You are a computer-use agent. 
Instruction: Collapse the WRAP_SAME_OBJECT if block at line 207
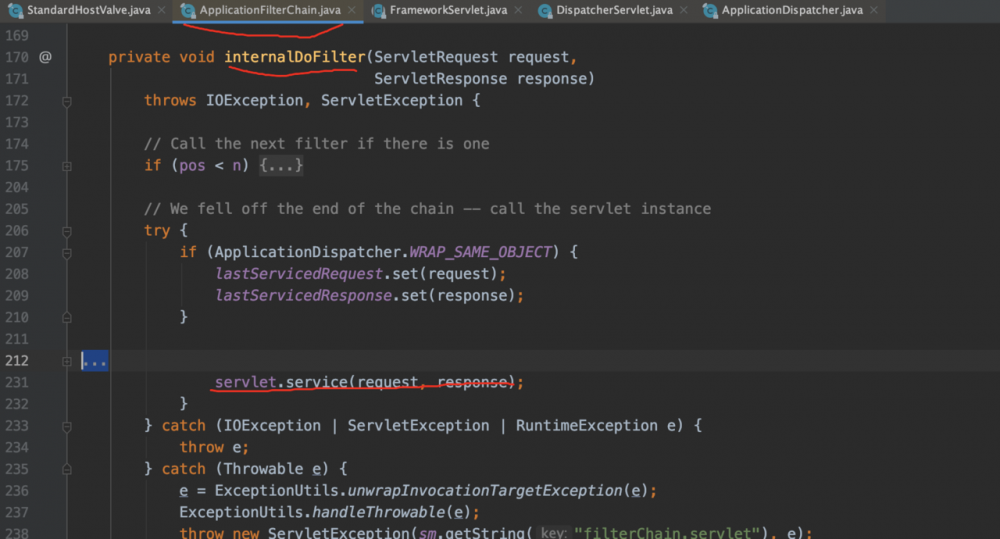coord(67,253)
